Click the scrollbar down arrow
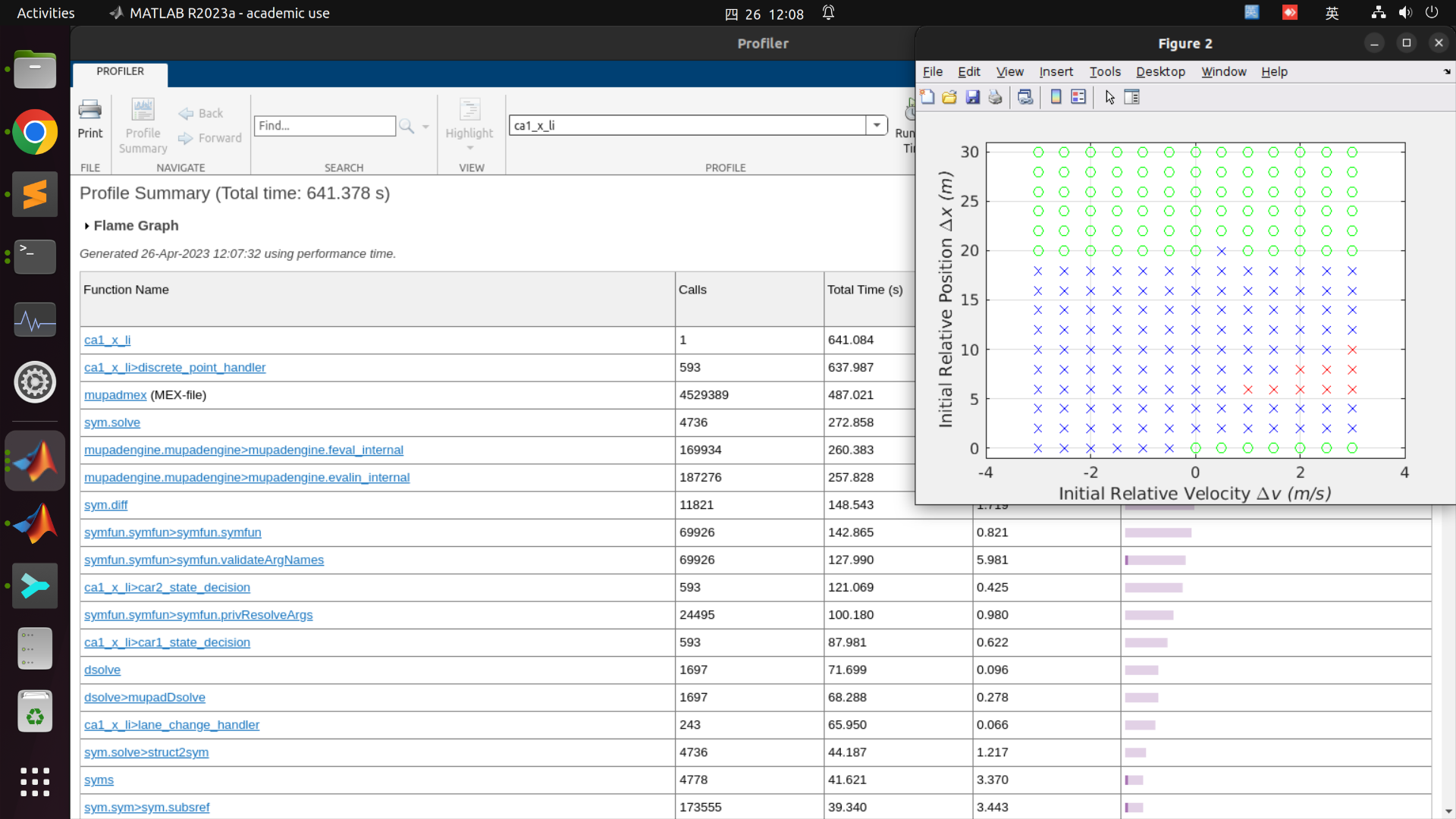Image resolution: width=1456 pixels, height=819 pixels. 1448,811
